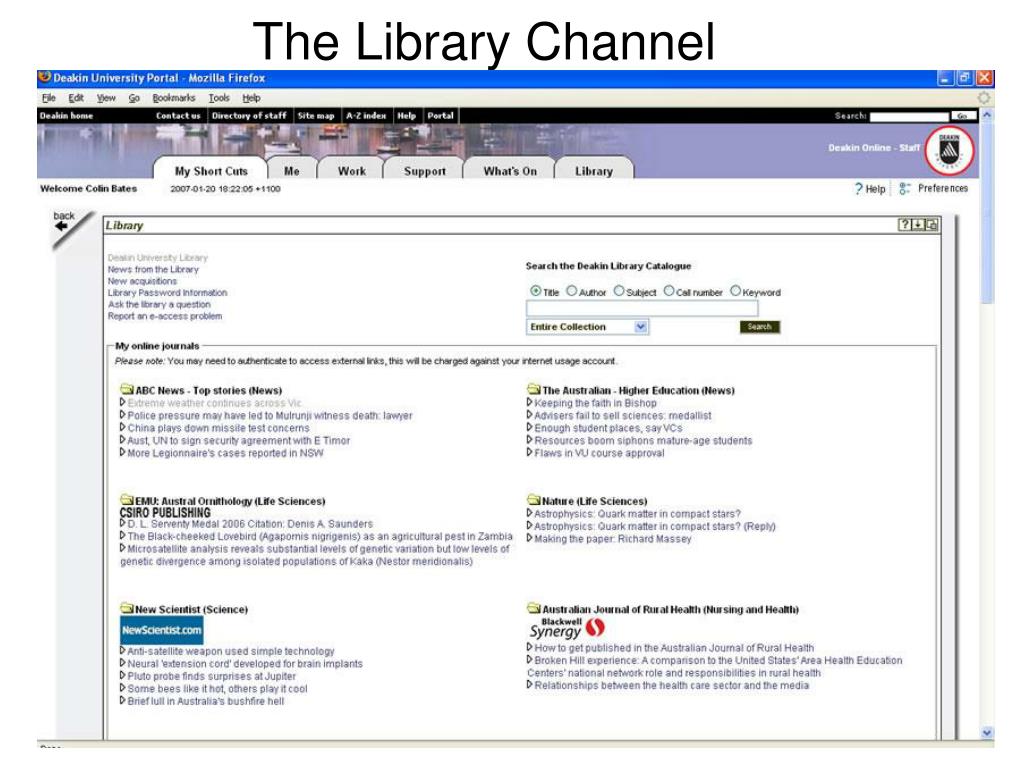Open New acquisitions link
The height and width of the screenshot is (768, 1024).
(x=142, y=281)
